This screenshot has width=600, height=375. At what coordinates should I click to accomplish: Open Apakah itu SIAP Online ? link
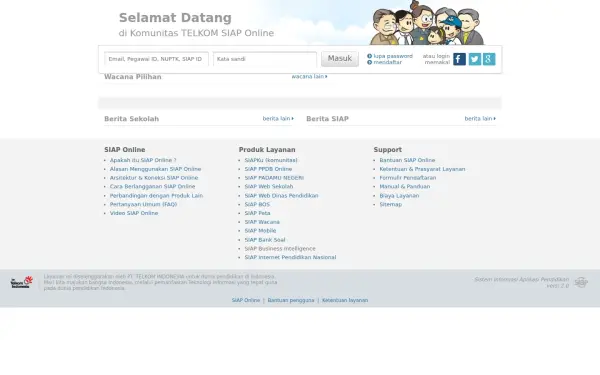[x=143, y=160]
